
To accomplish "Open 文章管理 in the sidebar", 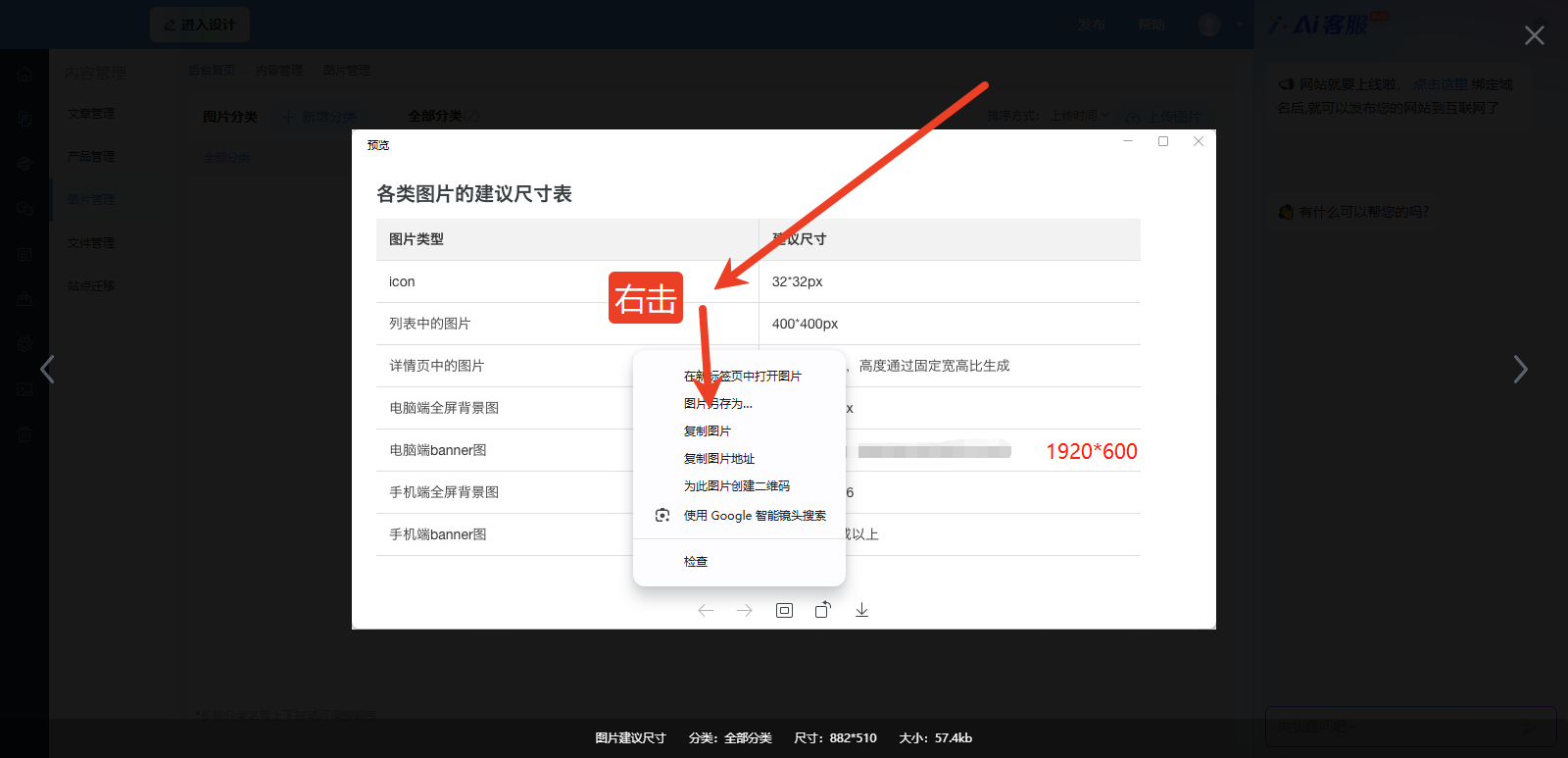I will point(91,114).
